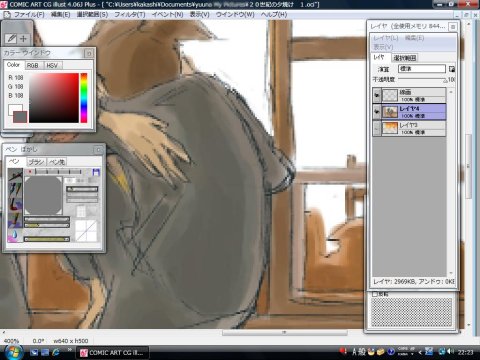This screenshot has height=360, width=480.
Task: Open the 表示(V) menu in the layer panel
Action: (x=383, y=47)
